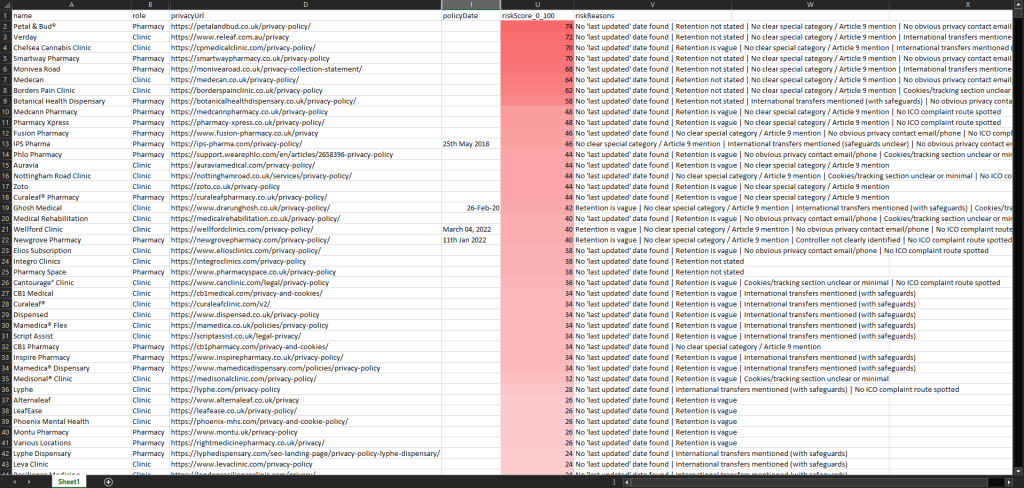Open the curaleafclinic.com/v2/ URL cell
The width and height of the screenshot is (1024, 488).
tap(305, 304)
